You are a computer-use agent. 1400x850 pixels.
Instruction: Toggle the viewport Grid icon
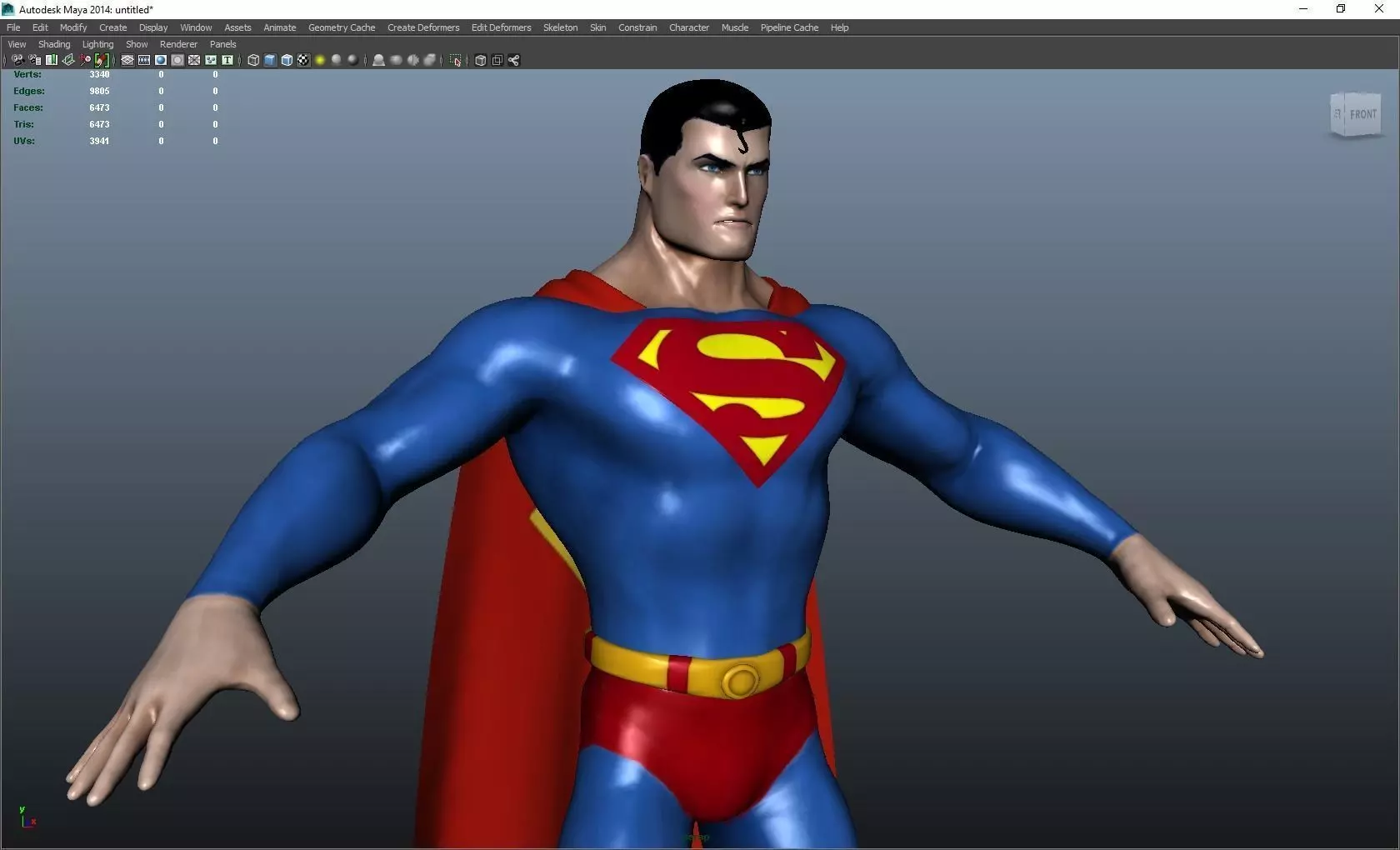[x=127, y=60]
